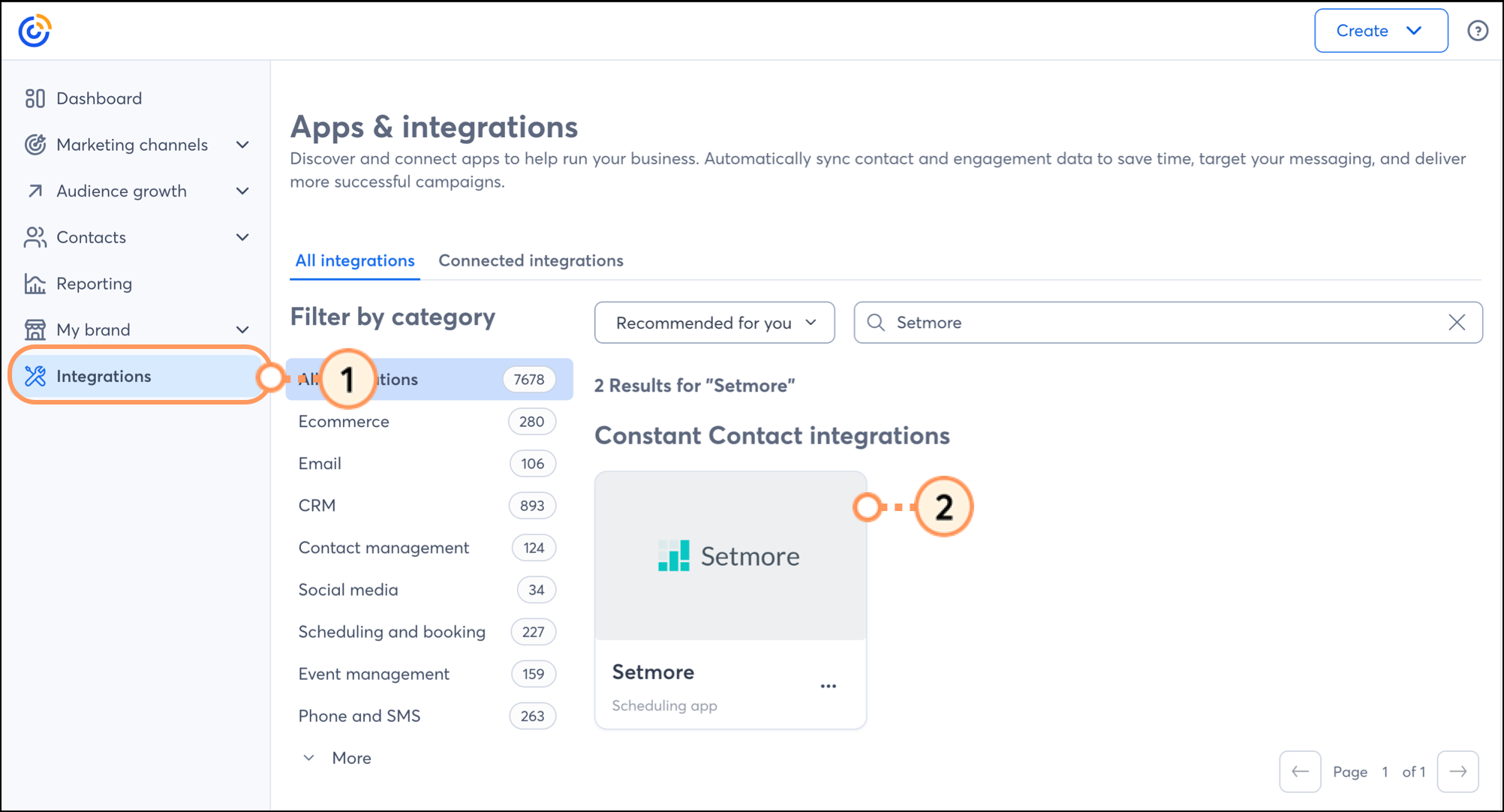1504x812 pixels.
Task: Go to previous page arrow
Action: click(x=1300, y=771)
